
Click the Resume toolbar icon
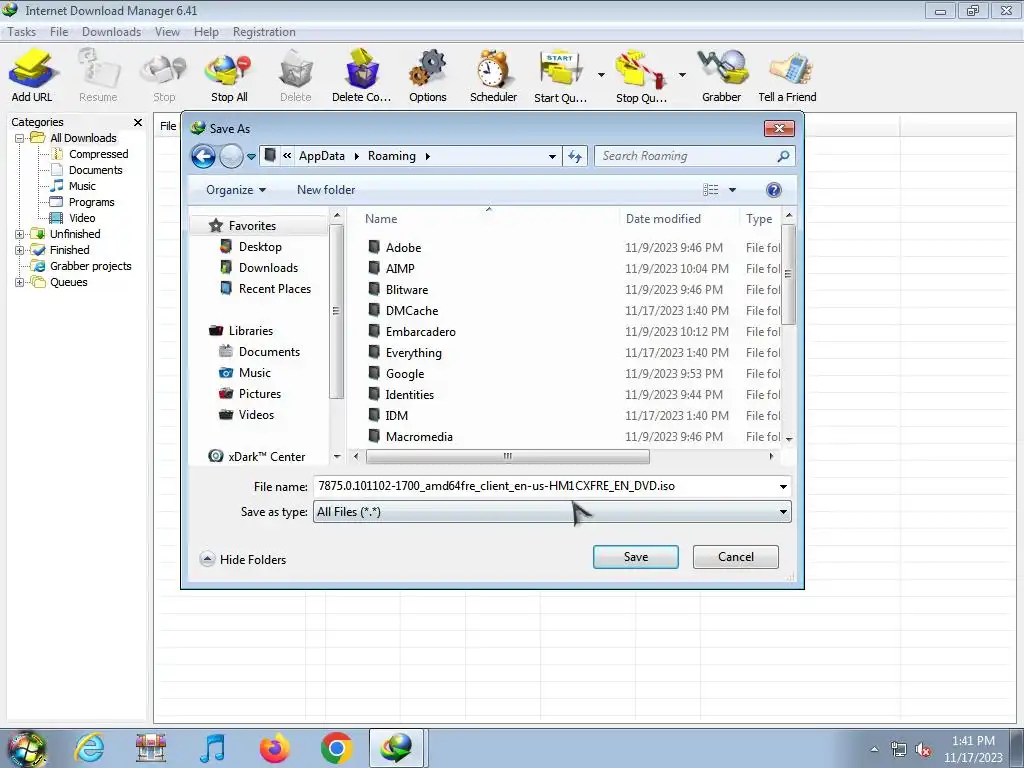(98, 75)
